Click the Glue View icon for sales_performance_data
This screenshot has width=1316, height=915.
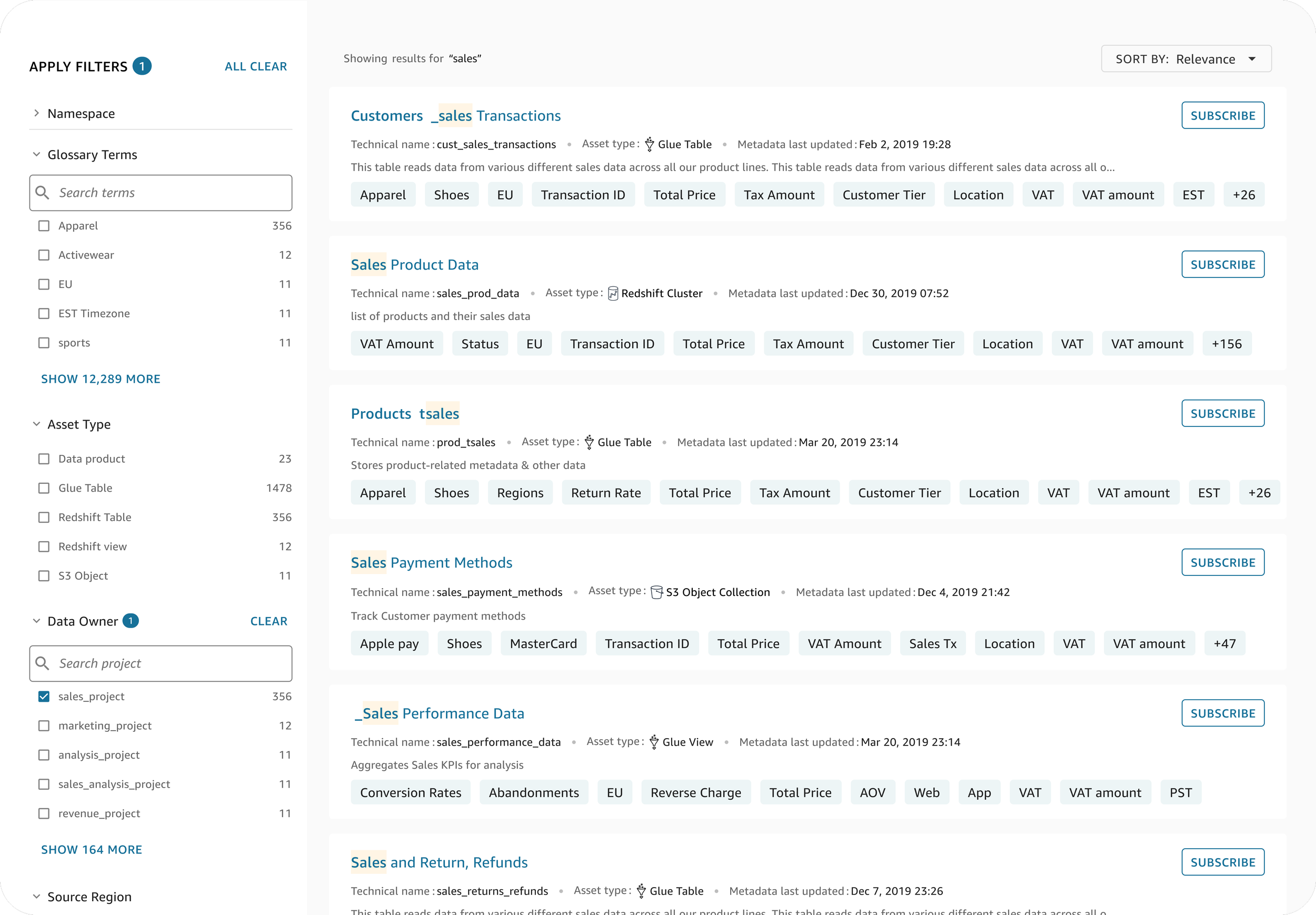click(653, 742)
